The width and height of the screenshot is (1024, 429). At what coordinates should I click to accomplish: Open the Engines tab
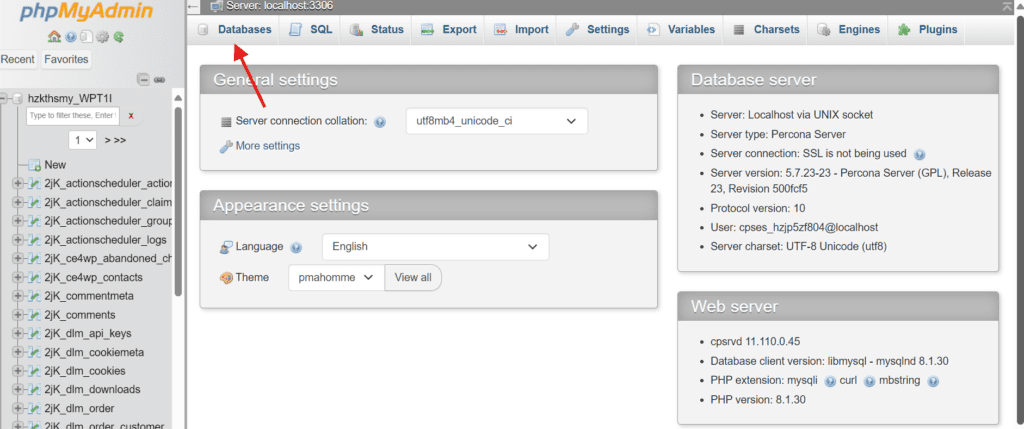(x=848, y=29)
